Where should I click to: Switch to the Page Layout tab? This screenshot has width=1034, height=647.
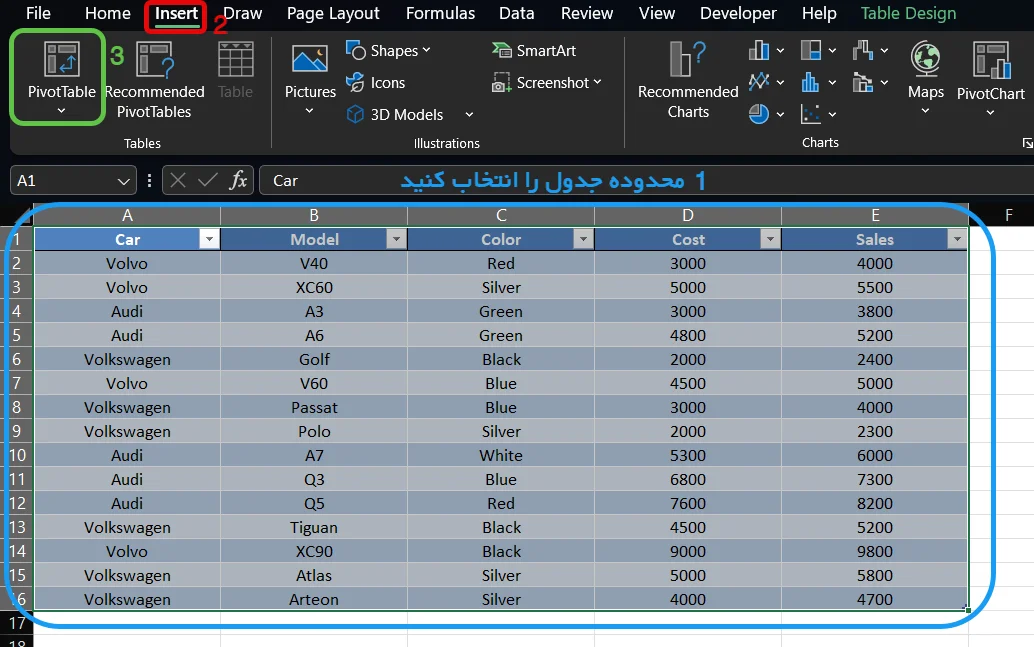click(333, 13)
